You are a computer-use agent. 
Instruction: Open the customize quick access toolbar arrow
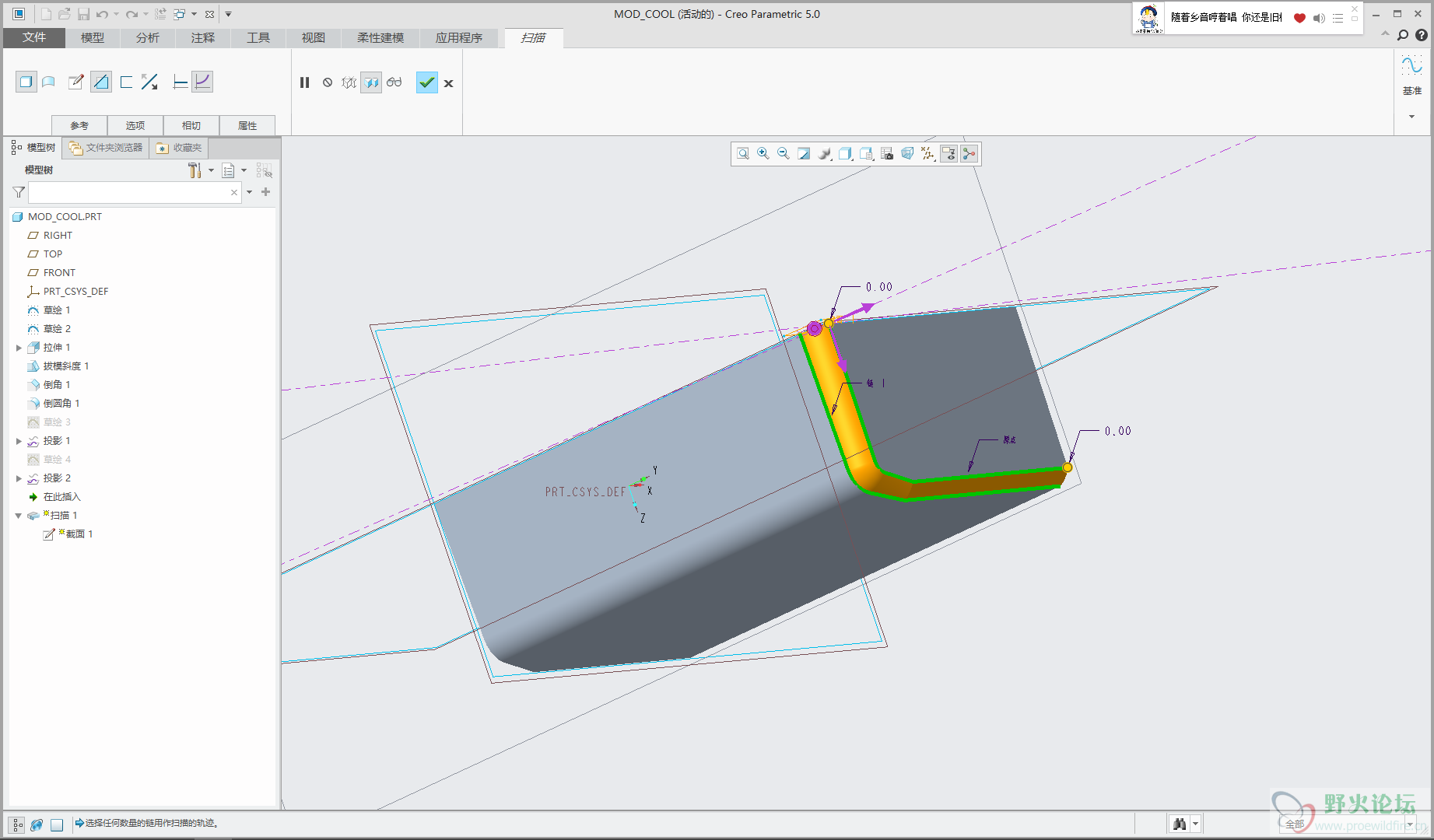point(229,14)
